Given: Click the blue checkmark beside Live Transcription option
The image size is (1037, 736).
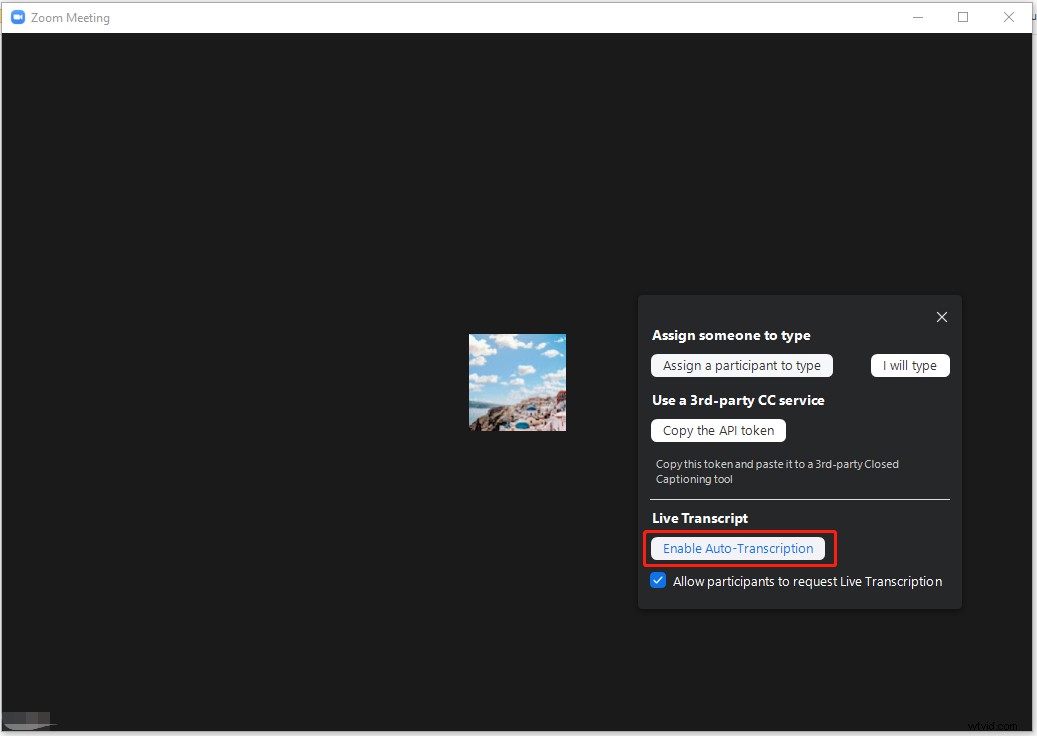Looking at the screenshot, I should (657, 580).
